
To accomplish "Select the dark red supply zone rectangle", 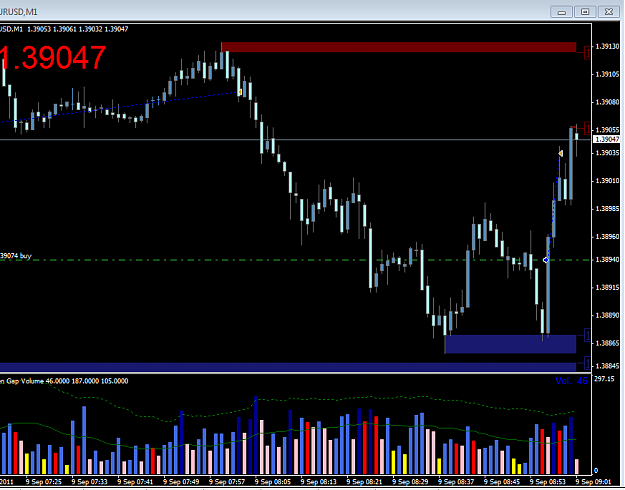I will (399, 47).
